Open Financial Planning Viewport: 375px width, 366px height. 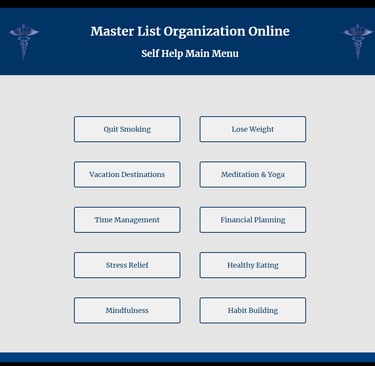point(253,220)
